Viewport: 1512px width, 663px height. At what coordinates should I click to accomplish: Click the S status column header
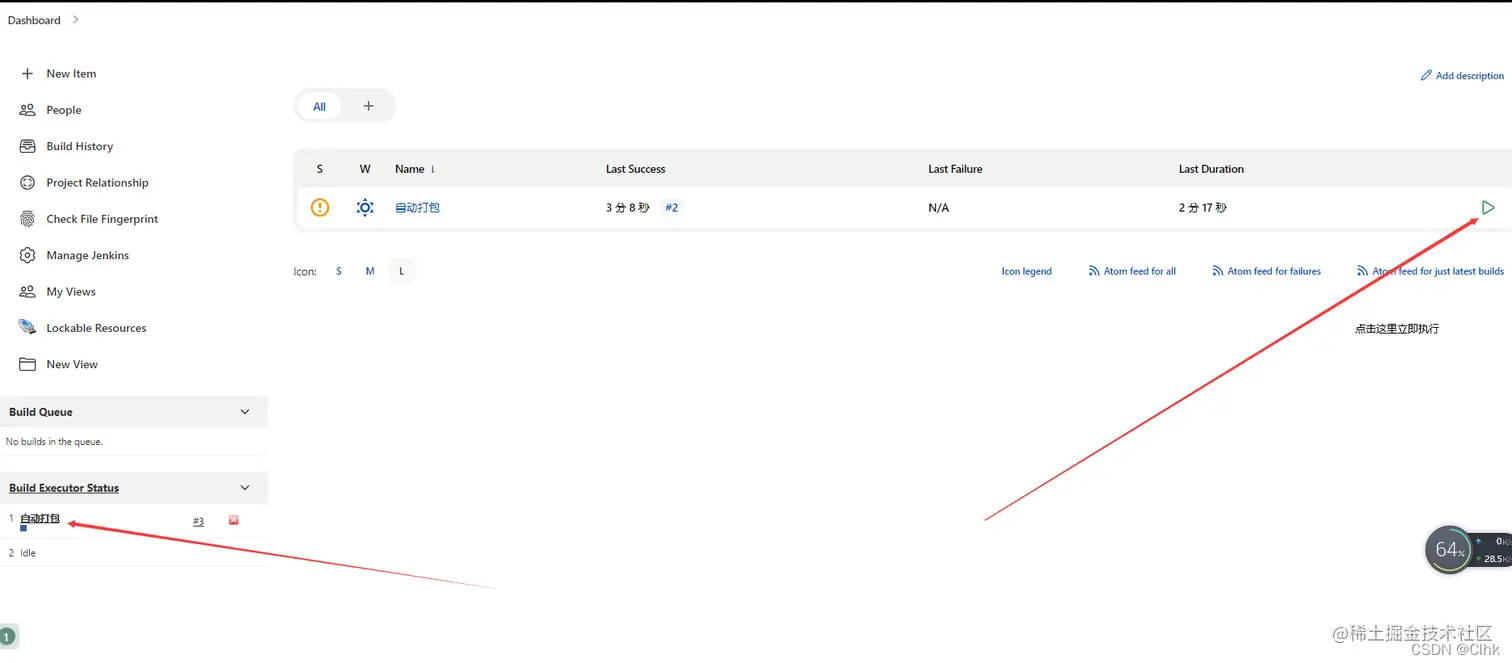(x=320, y=169)
